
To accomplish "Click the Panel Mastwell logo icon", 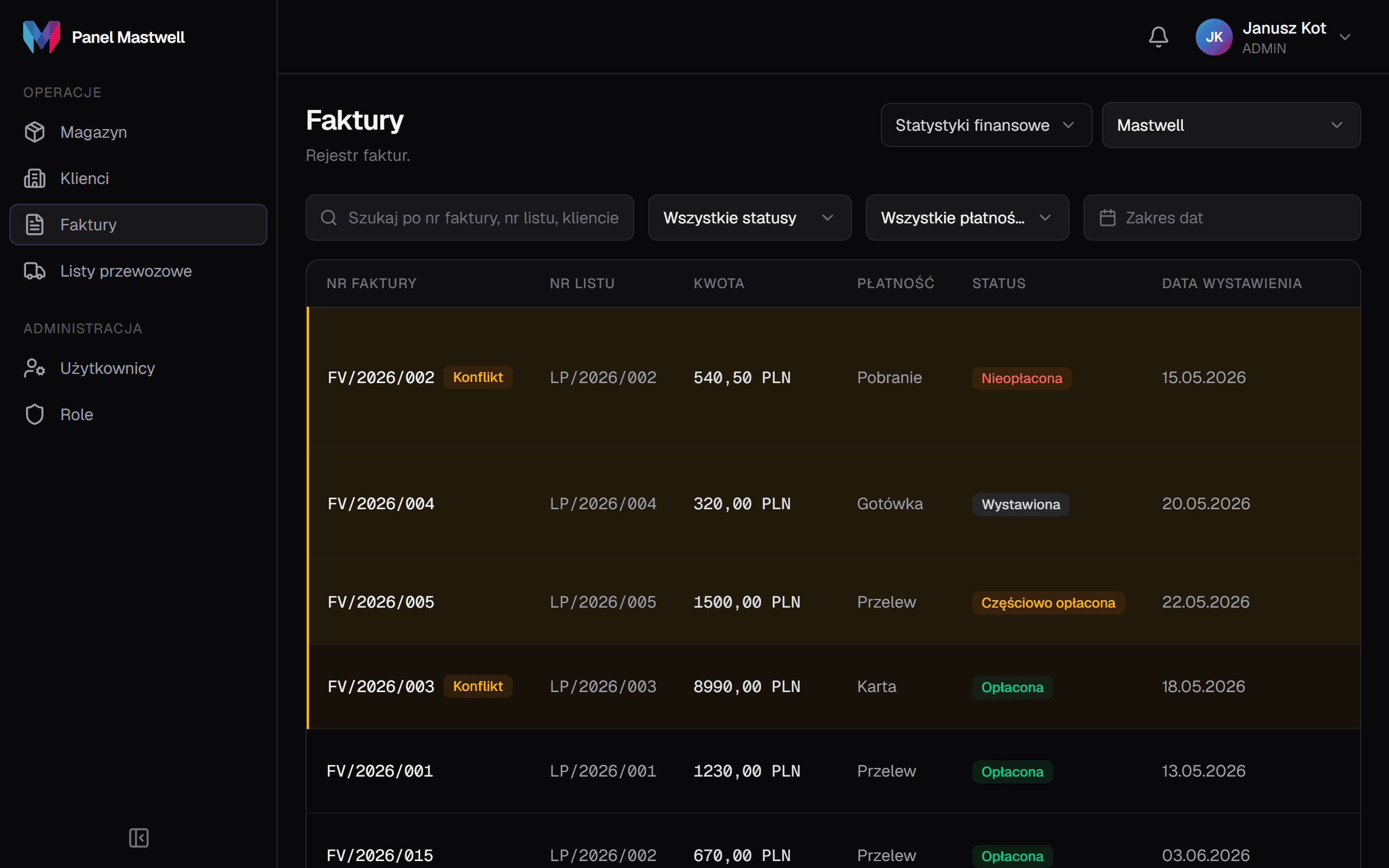I will 42,37.
